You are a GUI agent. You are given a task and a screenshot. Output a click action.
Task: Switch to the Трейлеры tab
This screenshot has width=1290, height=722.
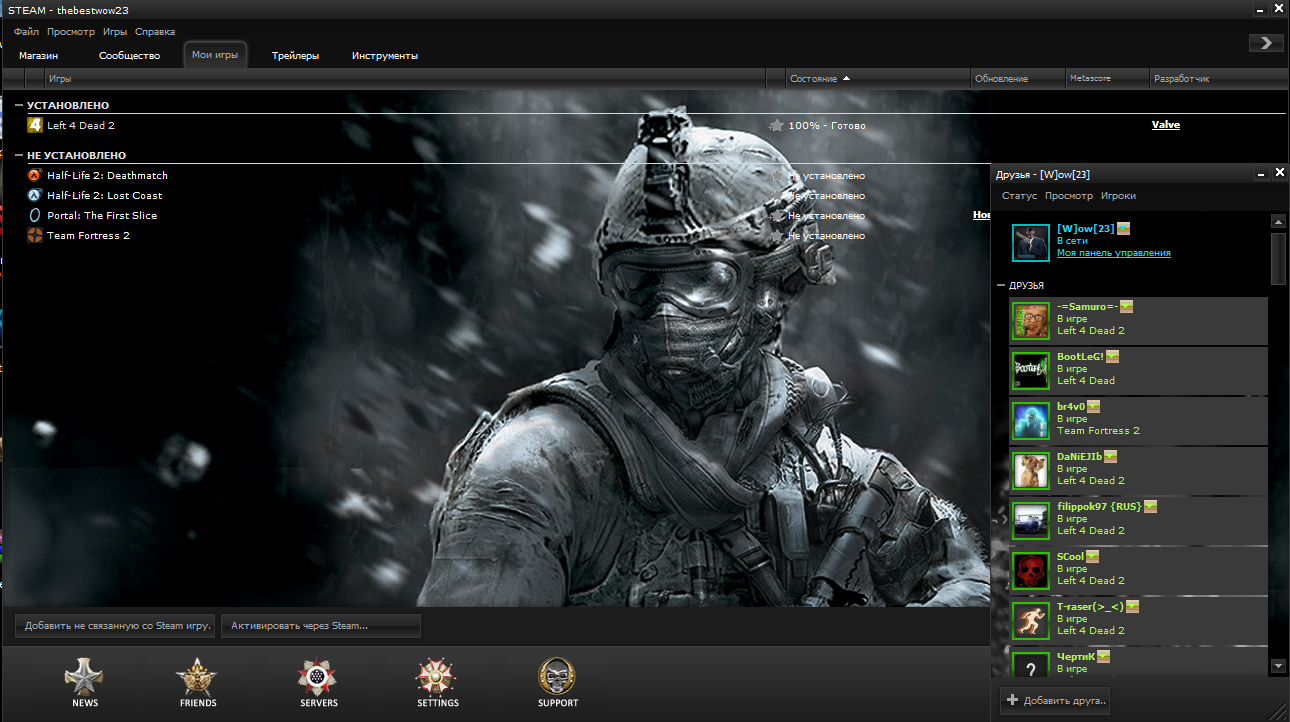point(295,56)
